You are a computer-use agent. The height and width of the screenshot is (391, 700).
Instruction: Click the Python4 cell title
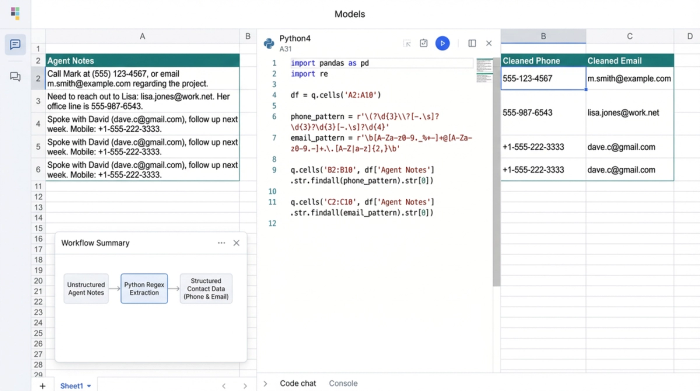point(295,38)
